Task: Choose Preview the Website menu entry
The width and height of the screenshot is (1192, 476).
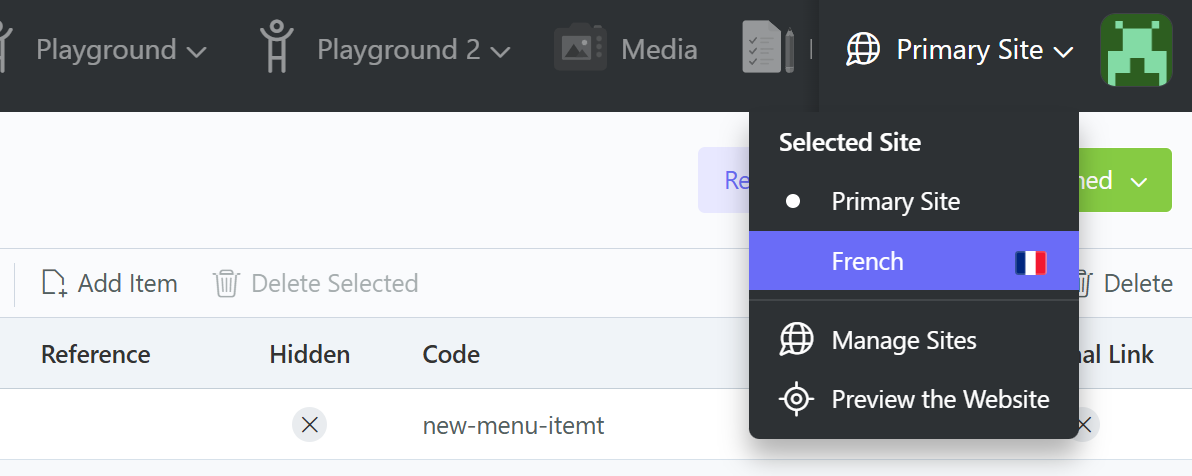Action: pos(940,400)
